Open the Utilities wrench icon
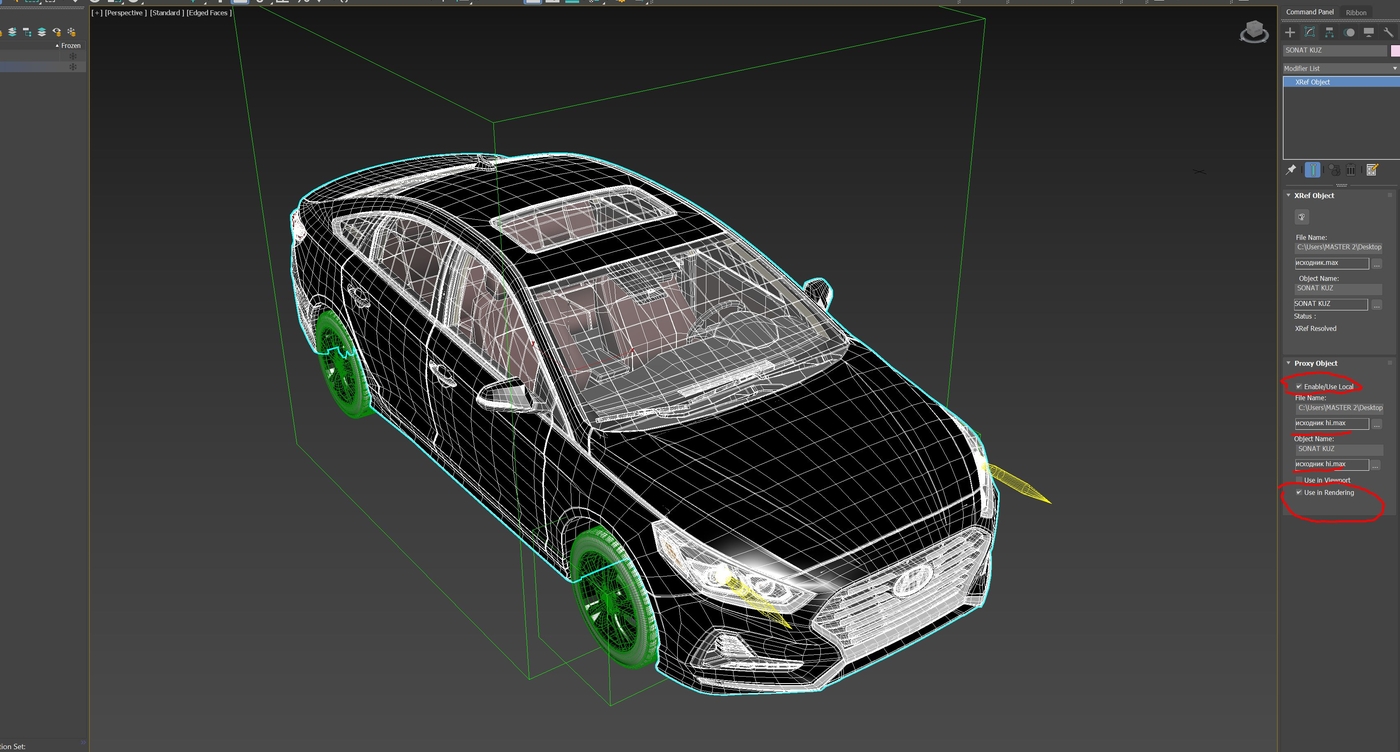The width and height of the screenshot is (1400, 752). [x=1389, y=32]
